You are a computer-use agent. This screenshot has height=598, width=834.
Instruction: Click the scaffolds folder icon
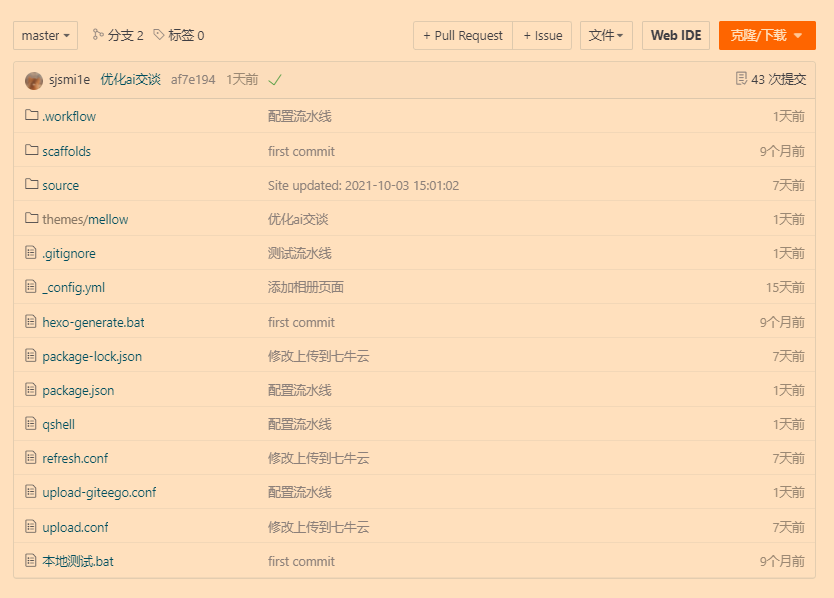pyautogui.click(x=32, y=150)
